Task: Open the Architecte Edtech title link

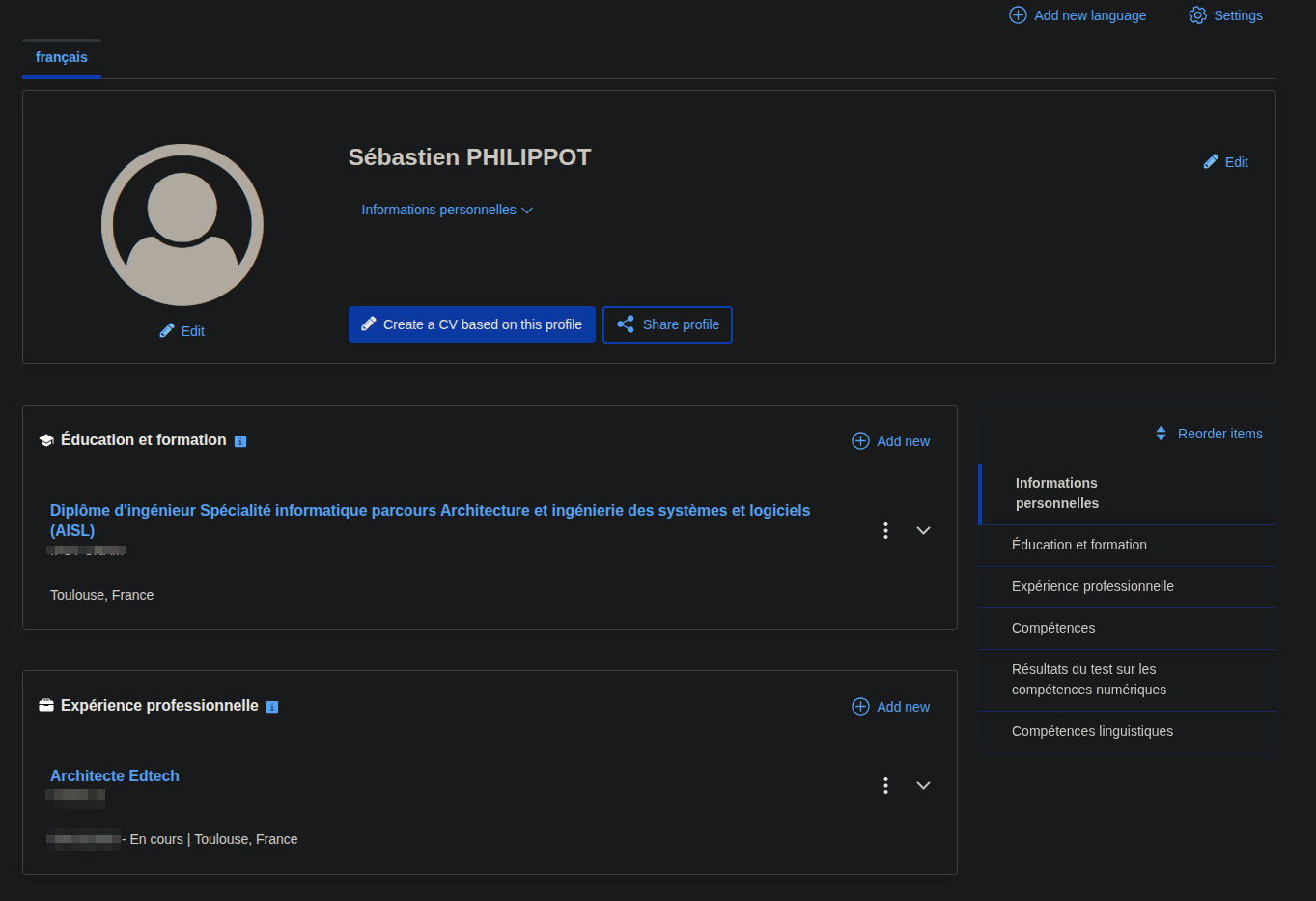Action: (115, 776)
